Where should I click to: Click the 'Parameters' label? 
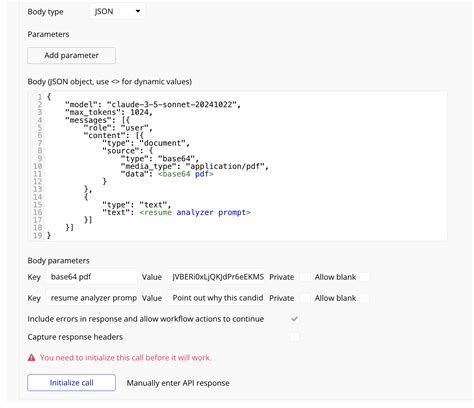point(48,34)
